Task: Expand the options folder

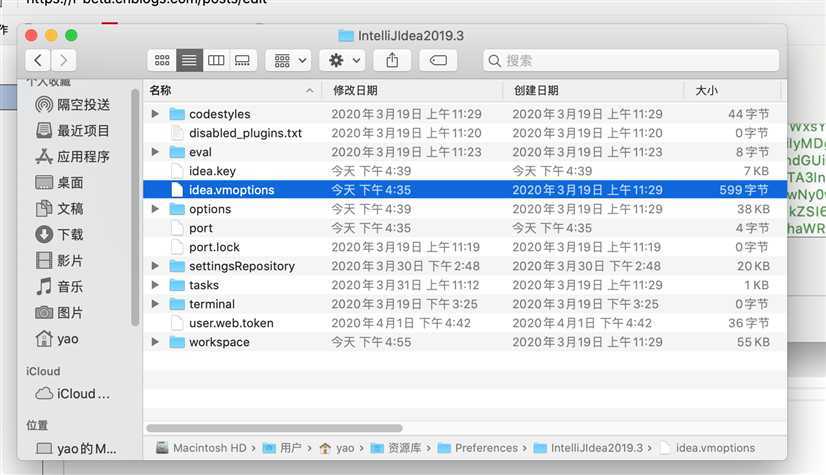Action: (155, 209)
